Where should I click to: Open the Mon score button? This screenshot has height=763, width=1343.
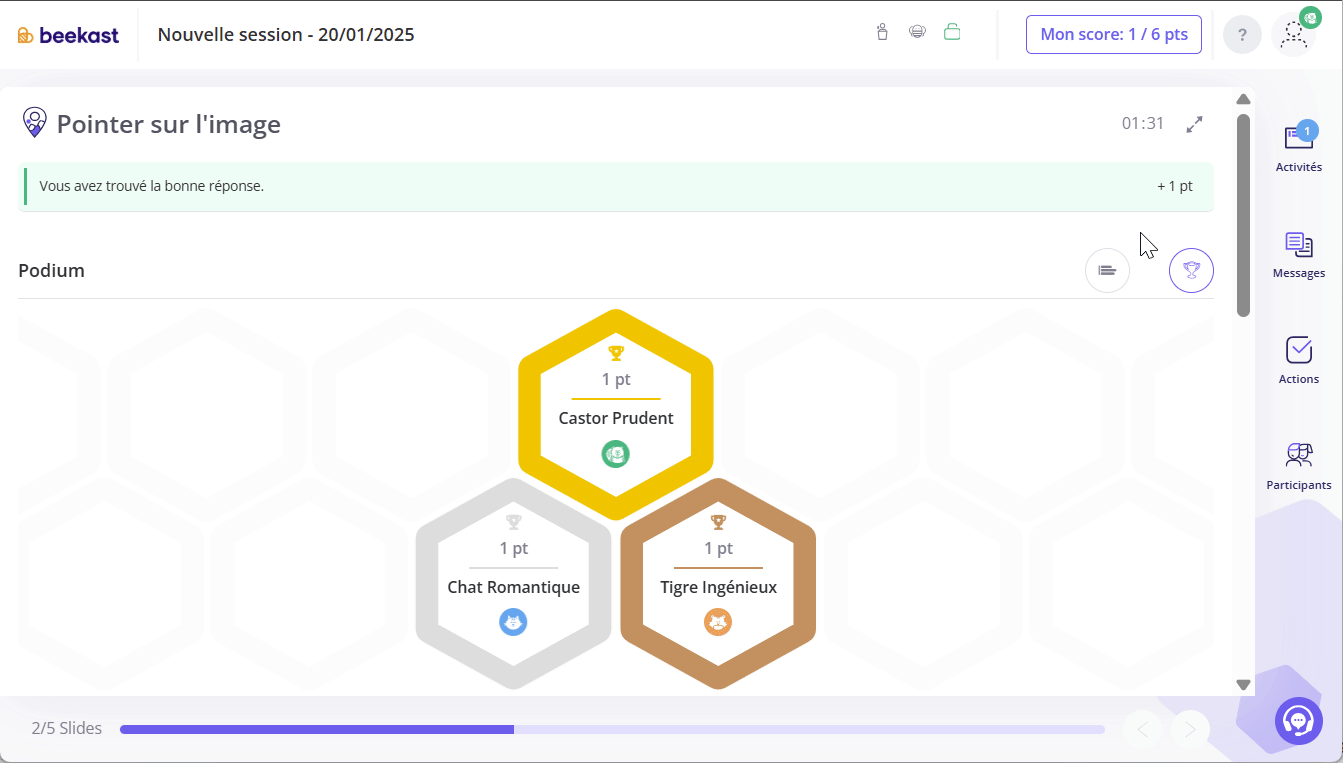point(1114,34)
